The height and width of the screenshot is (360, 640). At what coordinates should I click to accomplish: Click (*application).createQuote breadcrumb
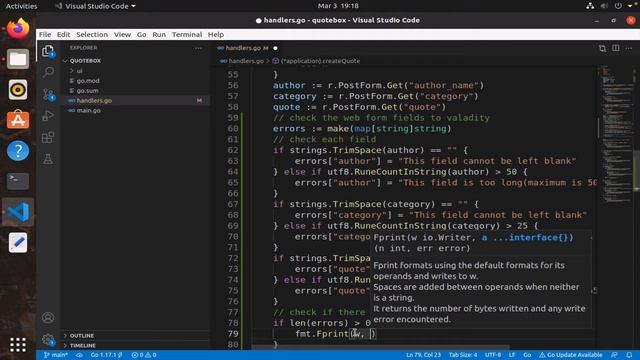tap(320, 61)
